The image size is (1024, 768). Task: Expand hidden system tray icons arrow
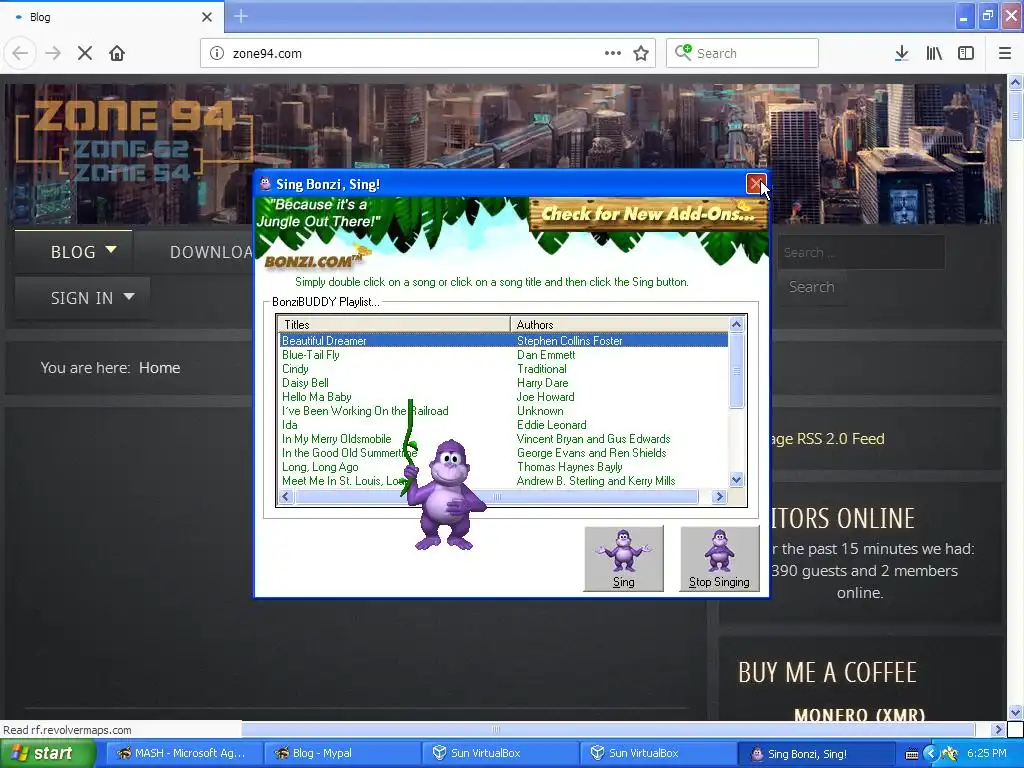930,754
